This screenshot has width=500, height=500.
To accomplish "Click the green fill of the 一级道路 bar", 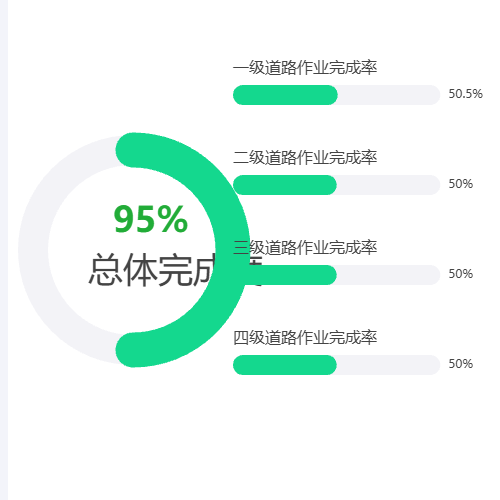I will click(285, 95).
